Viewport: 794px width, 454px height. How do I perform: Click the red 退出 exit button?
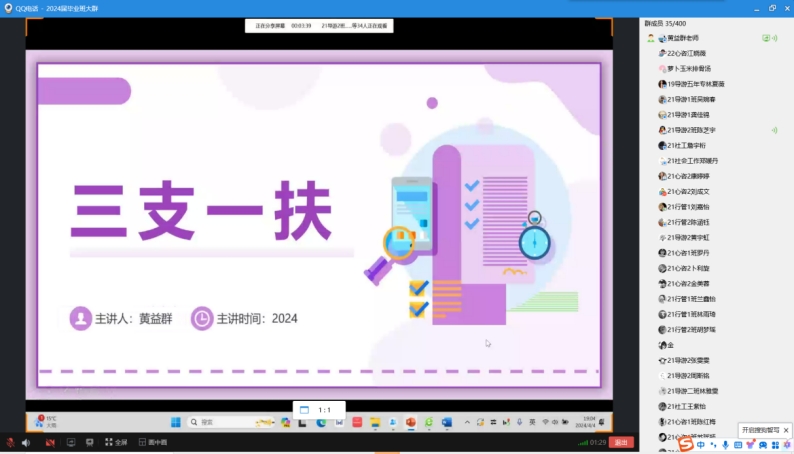pyautogui.click(x=621, y=442)
